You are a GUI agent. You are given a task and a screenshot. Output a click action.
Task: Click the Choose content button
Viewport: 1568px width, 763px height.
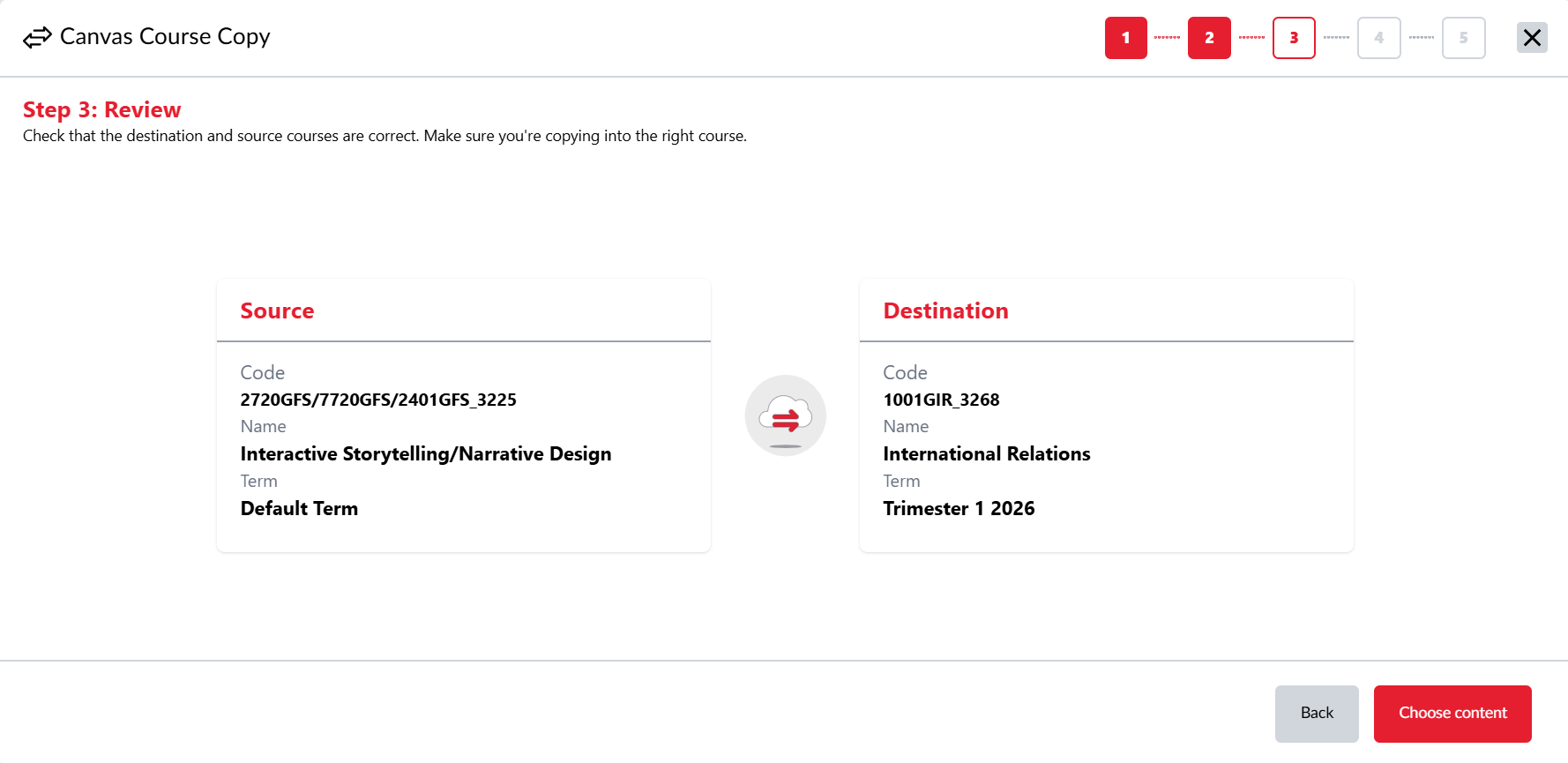coord(1452,713)
